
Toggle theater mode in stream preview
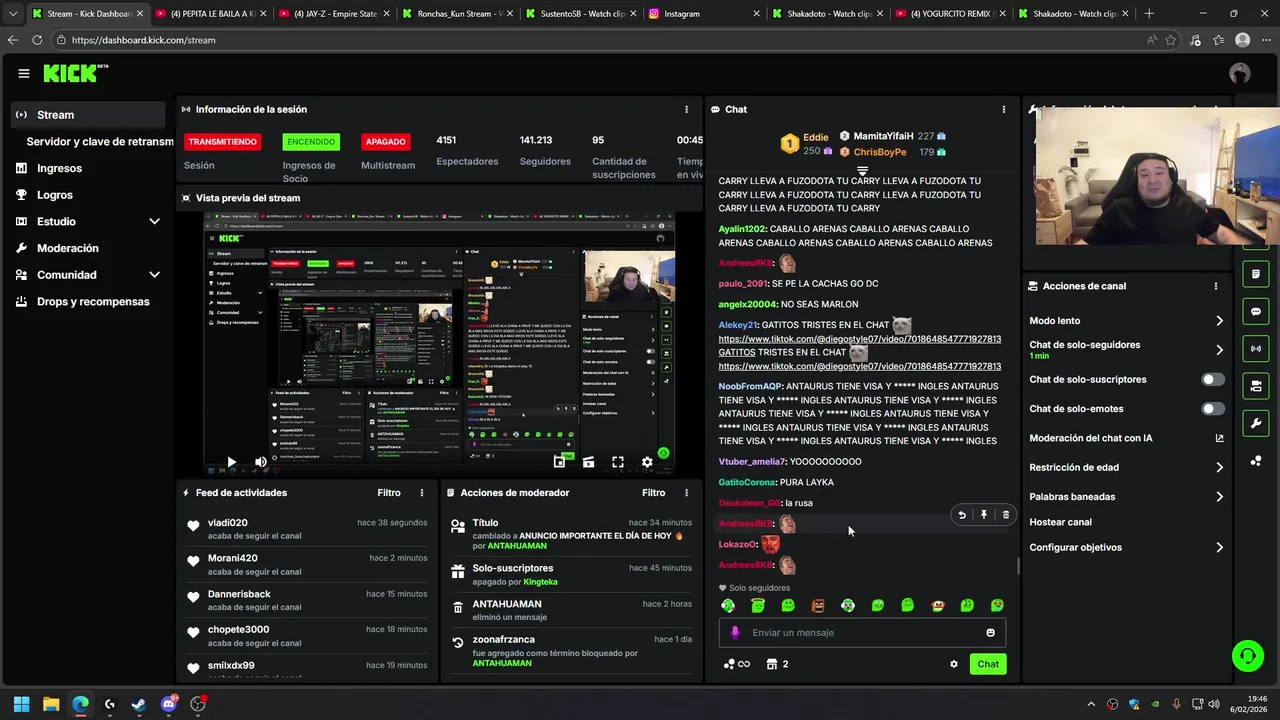(x=588, y=462)
